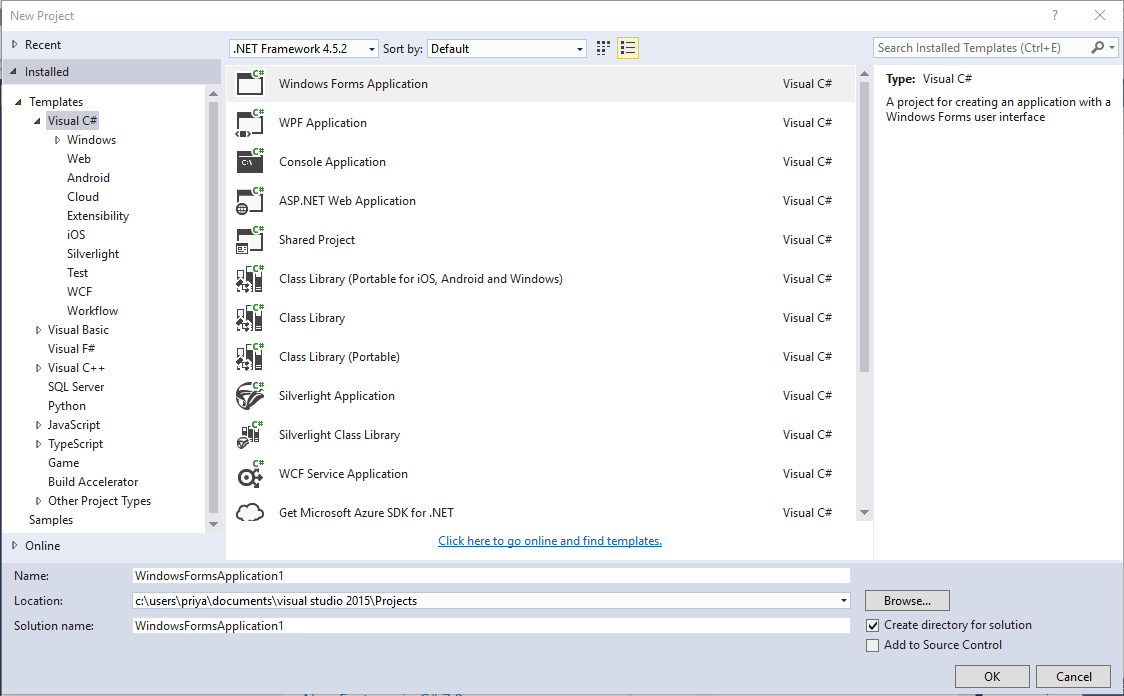Click the tree pane vertical scrollbar thumb
Image resolution: width=1124 pixels, height=696 pixels.
pos(213,307)
